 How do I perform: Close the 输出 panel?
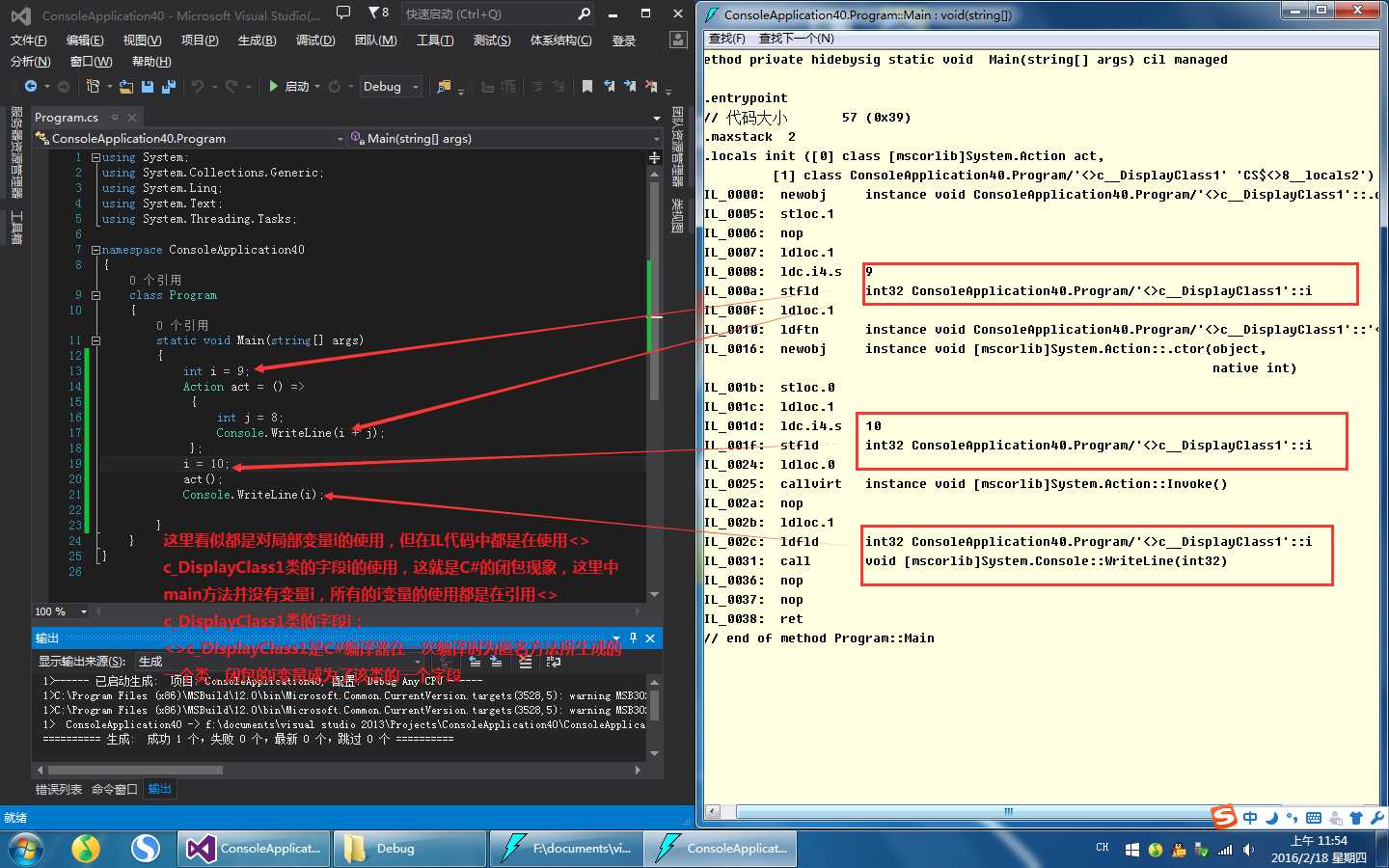point(650,638)
